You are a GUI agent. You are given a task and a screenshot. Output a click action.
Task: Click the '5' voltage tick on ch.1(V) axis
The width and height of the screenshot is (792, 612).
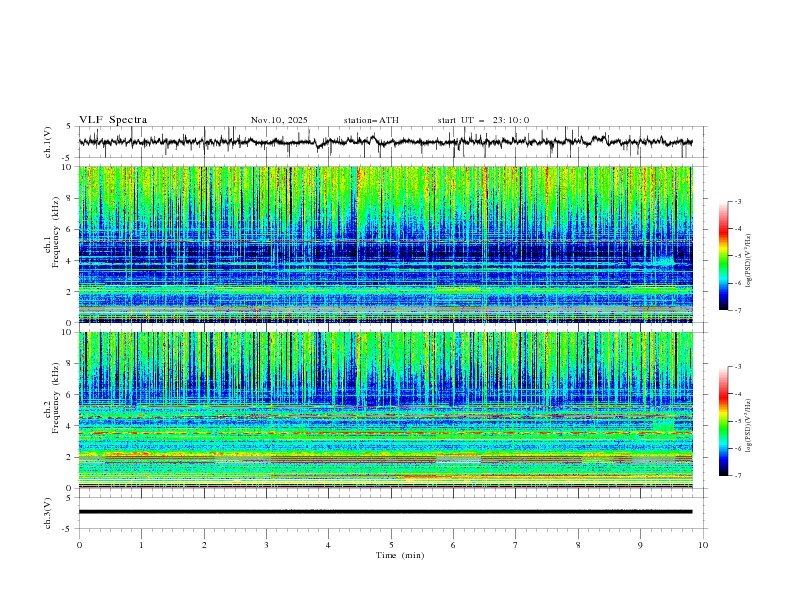[69, 127]
